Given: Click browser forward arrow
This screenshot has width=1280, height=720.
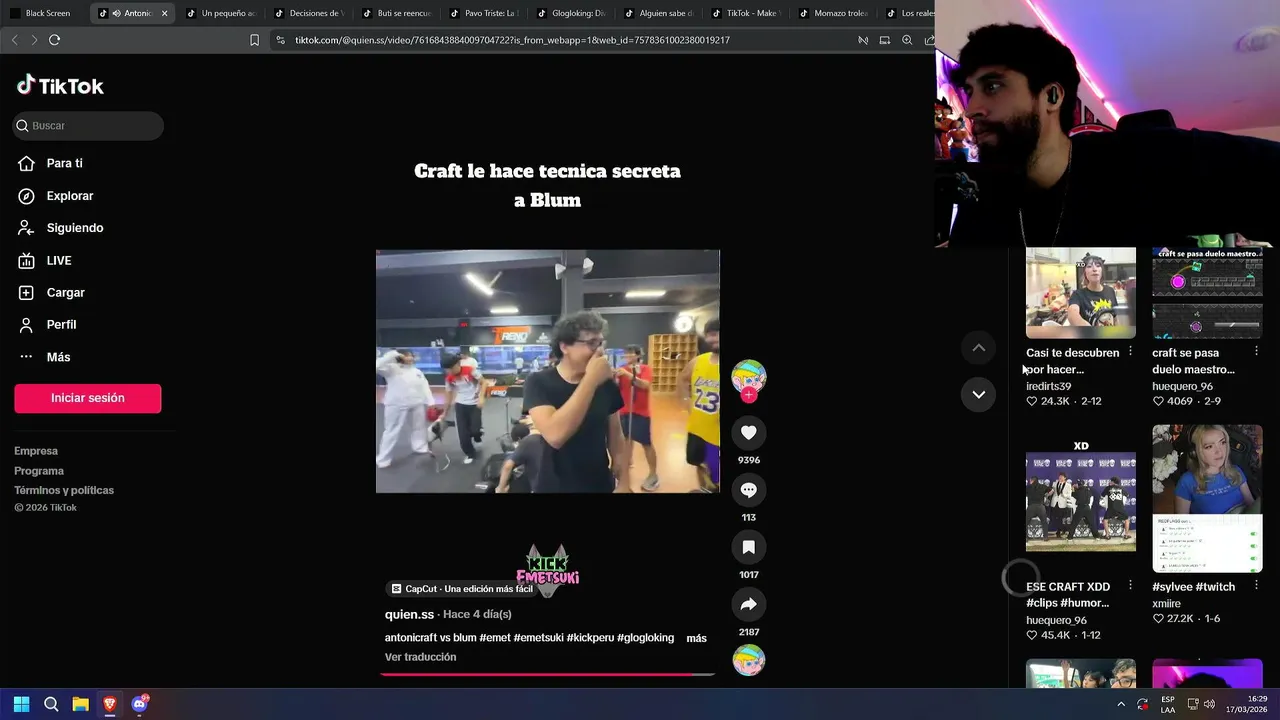Looking at the screenshot, I should [x=34, y=40].
